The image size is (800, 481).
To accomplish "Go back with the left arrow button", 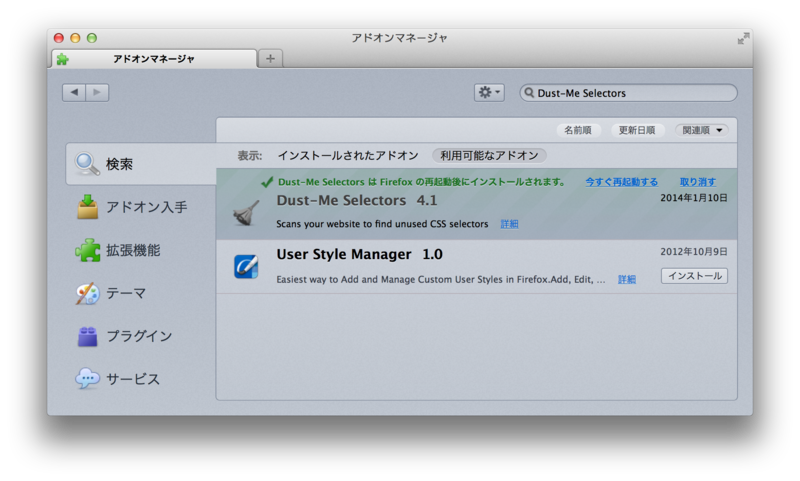I will [74, 92].
